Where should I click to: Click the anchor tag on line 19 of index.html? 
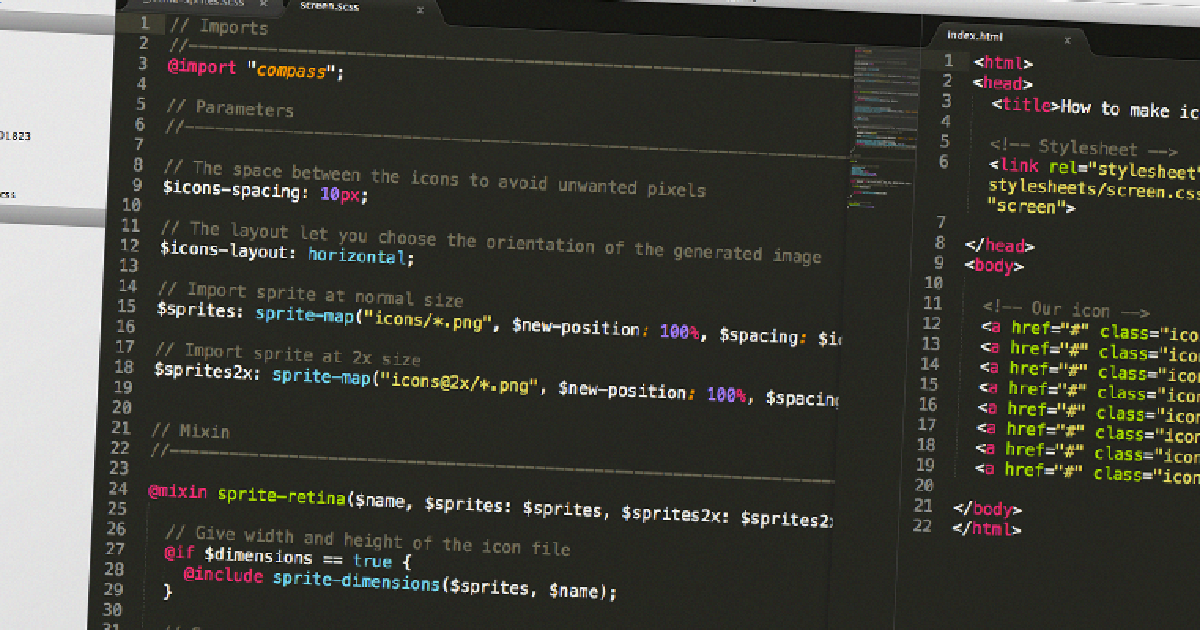[x=1088, y=471]
